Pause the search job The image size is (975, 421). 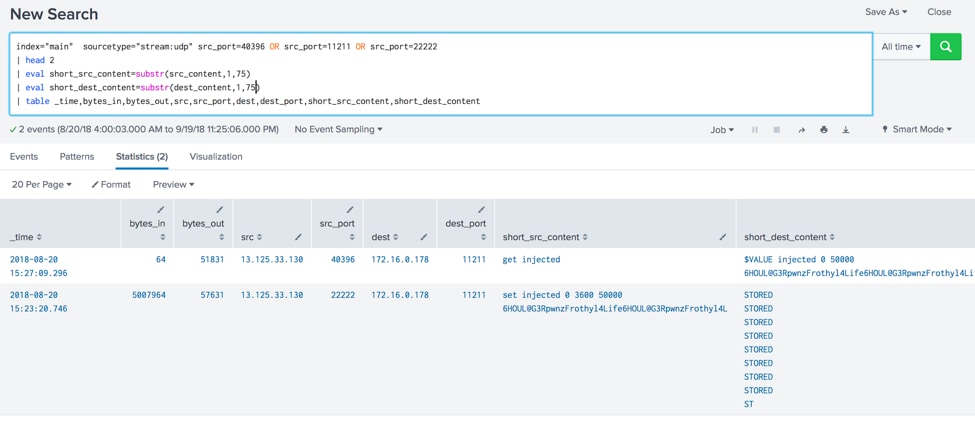pos(755,130)
